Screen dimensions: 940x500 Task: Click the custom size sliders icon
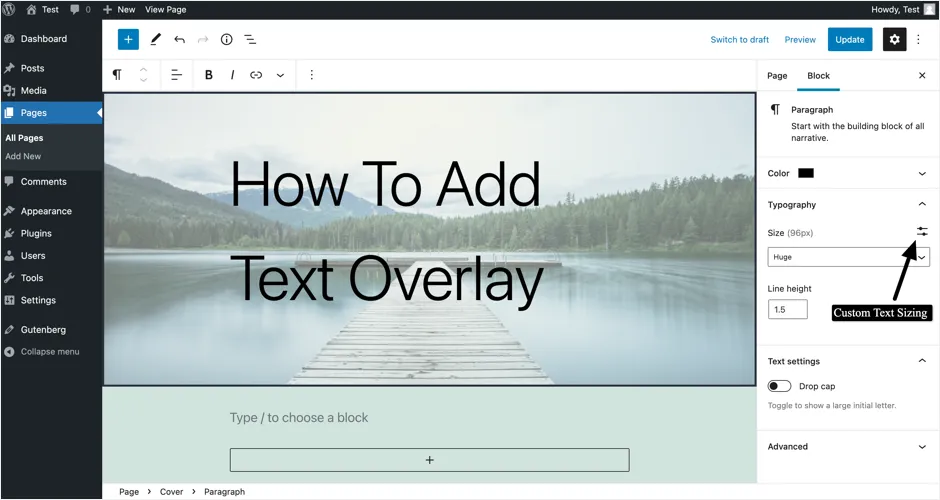(922, 231)
